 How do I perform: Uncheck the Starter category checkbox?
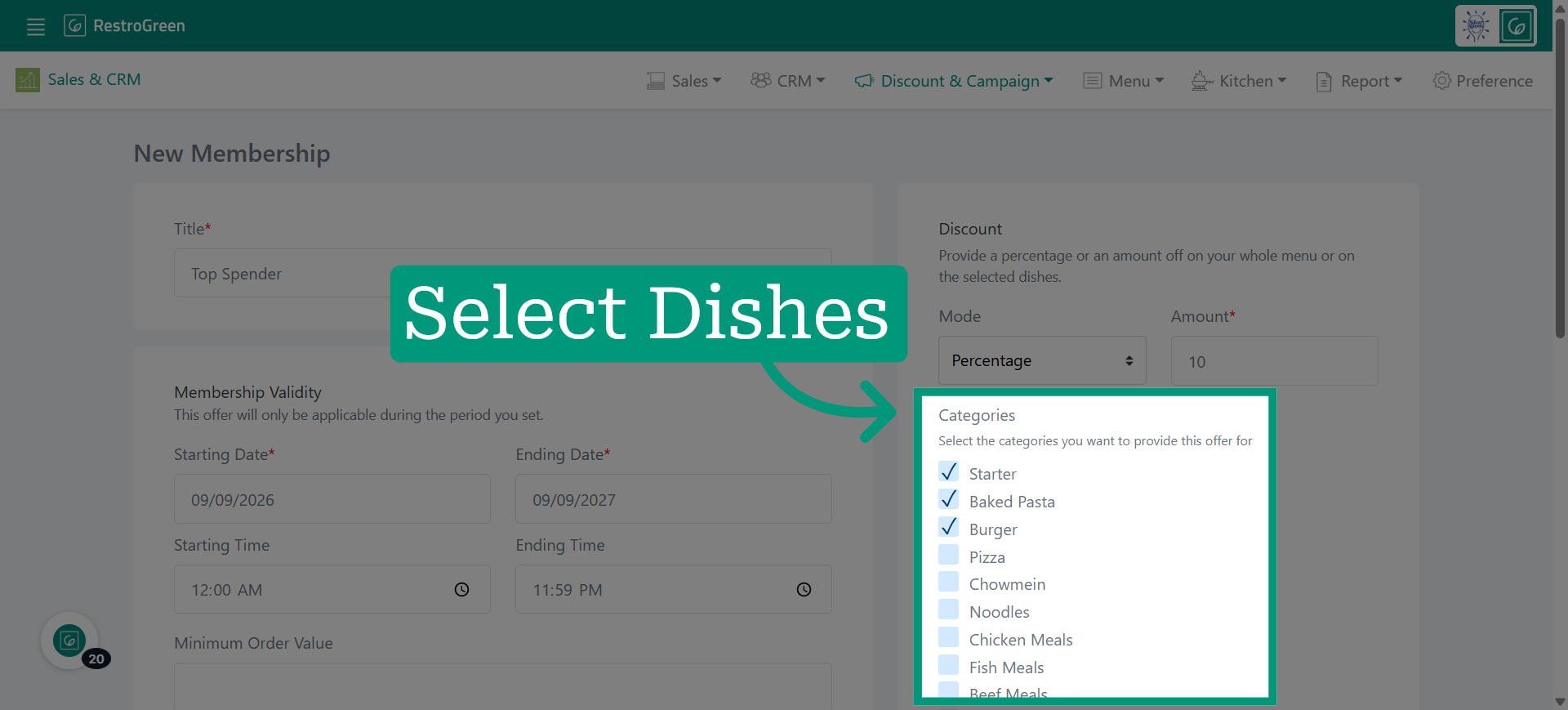(948, 472)
